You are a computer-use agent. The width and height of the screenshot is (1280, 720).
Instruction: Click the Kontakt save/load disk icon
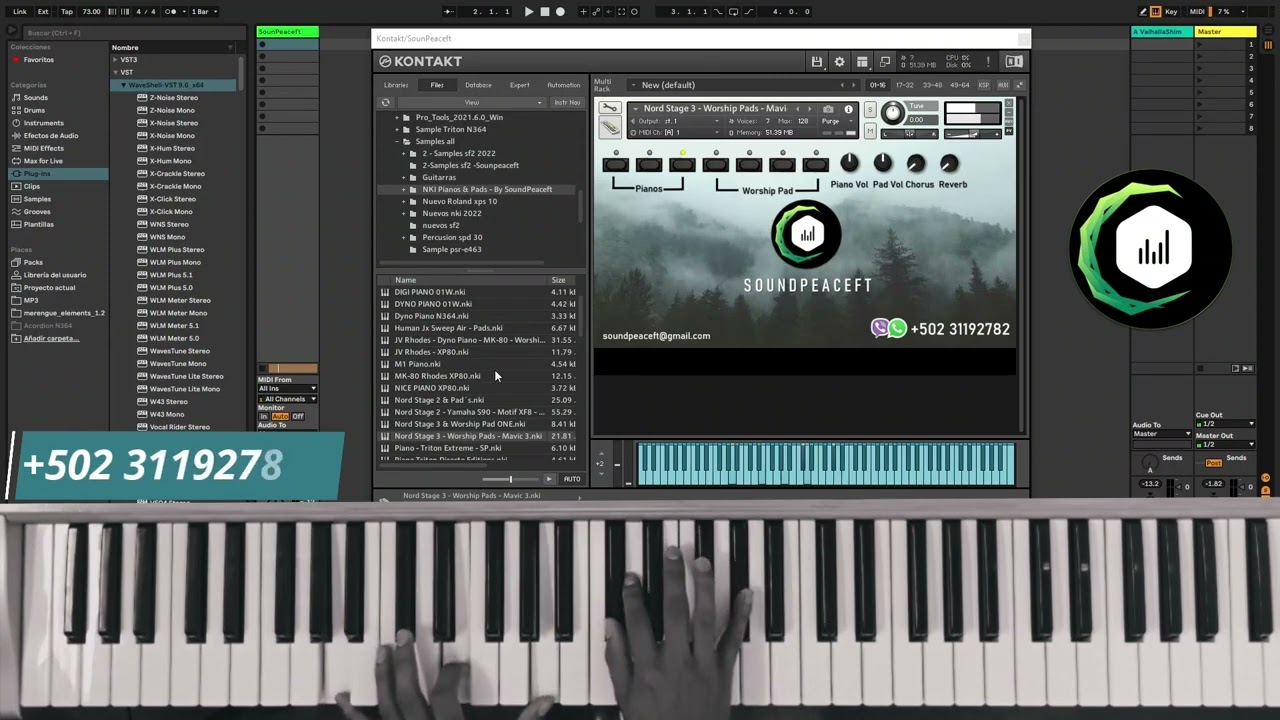point(817,62)
